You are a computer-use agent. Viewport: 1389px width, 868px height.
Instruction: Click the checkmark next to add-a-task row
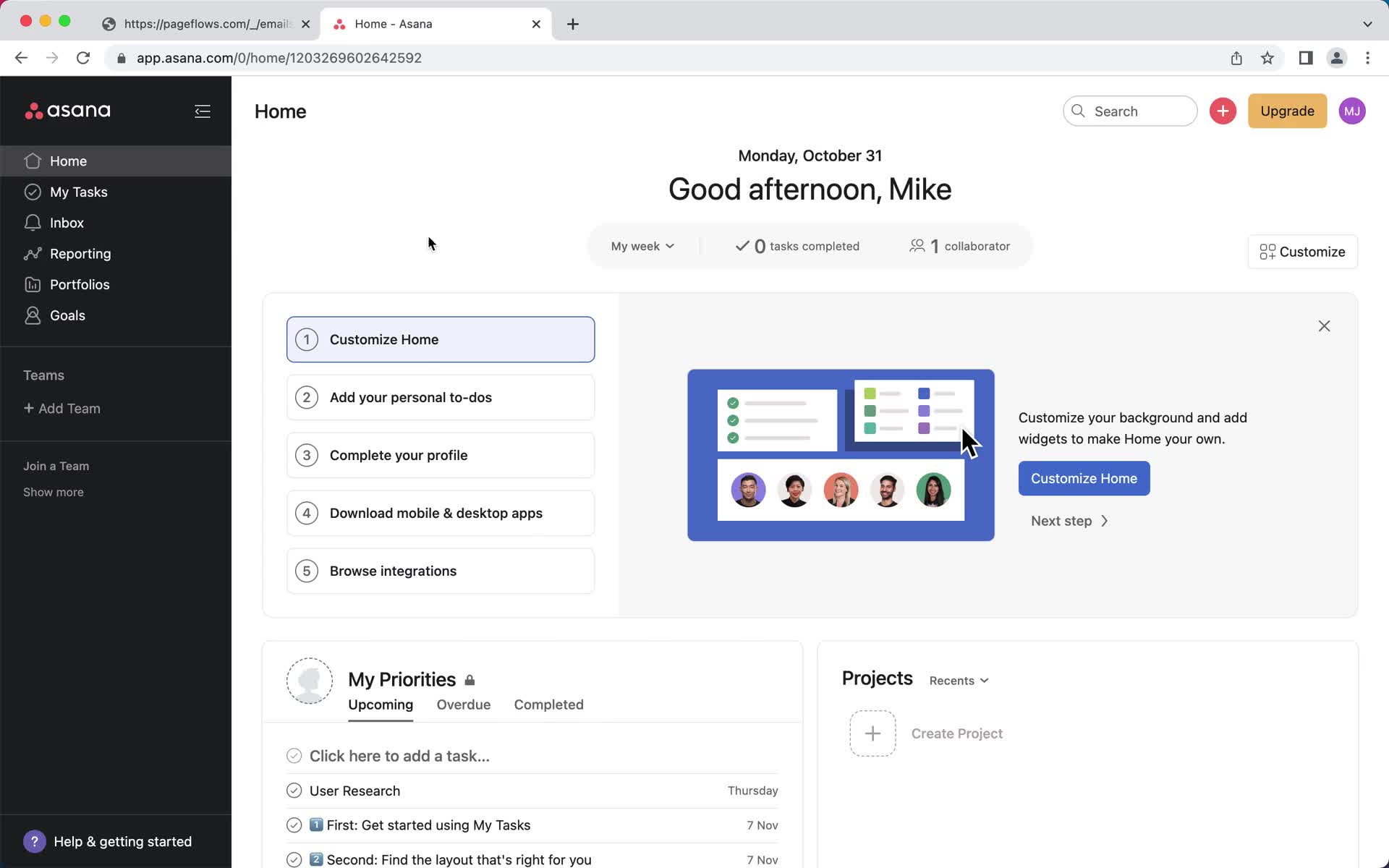tap(294, 756)
